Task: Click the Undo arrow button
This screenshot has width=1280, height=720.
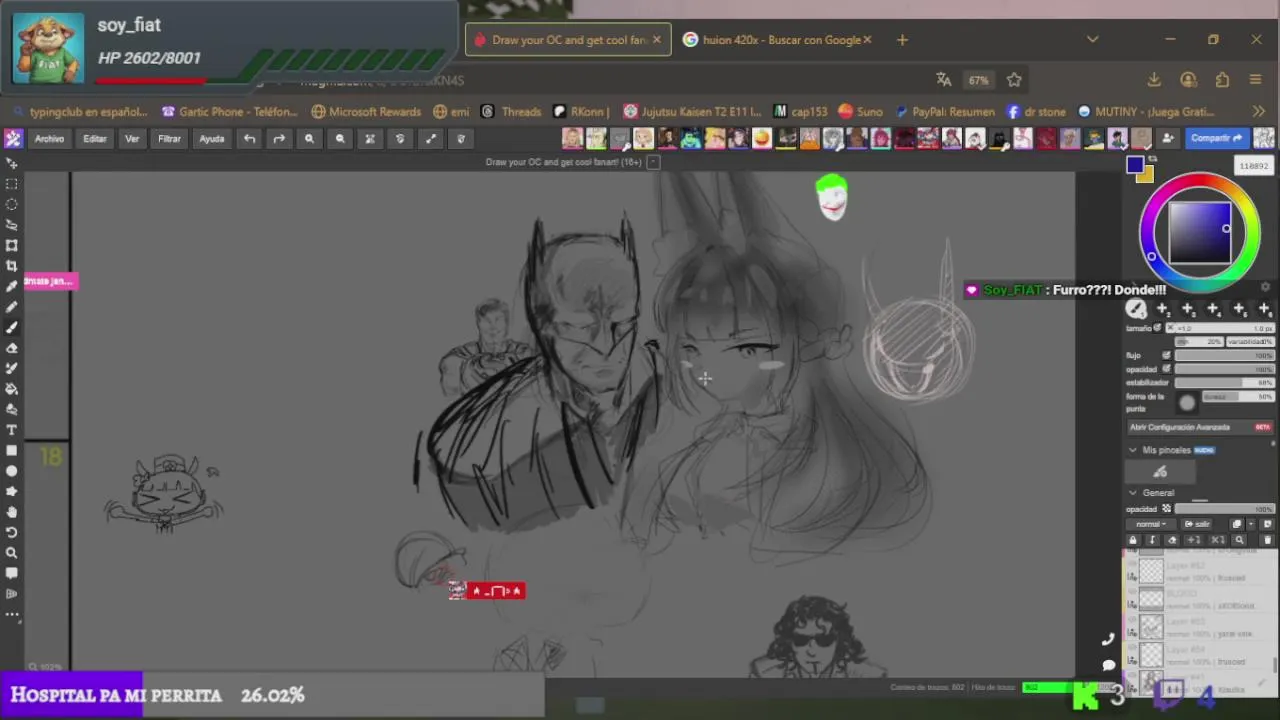Action: (249, 139)
